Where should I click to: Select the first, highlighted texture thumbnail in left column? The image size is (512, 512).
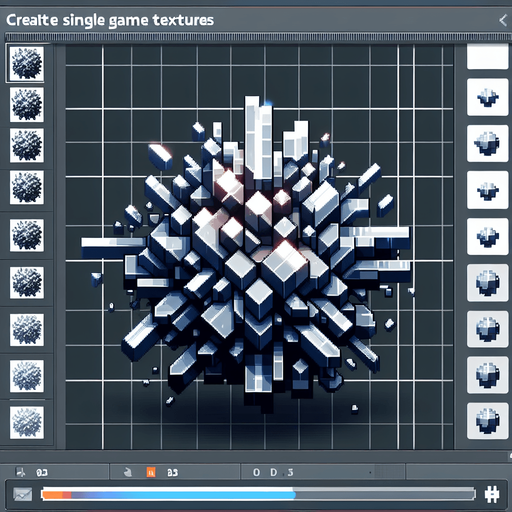click(x=27, y=63)
